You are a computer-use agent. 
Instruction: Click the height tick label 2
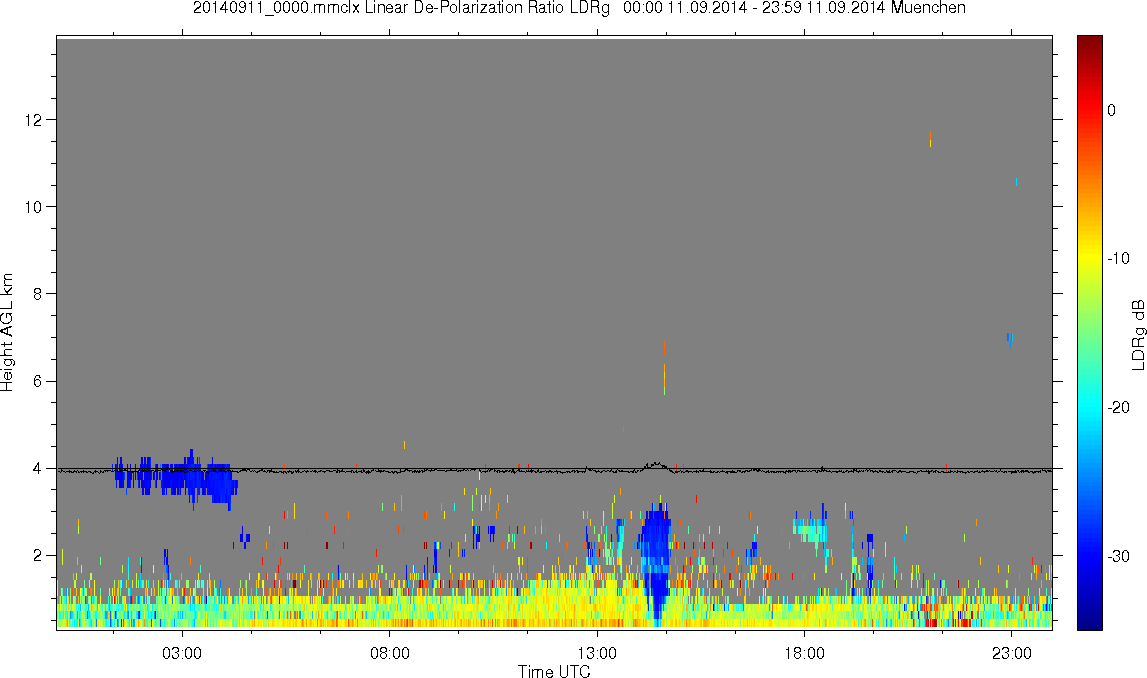coord(37,556)
